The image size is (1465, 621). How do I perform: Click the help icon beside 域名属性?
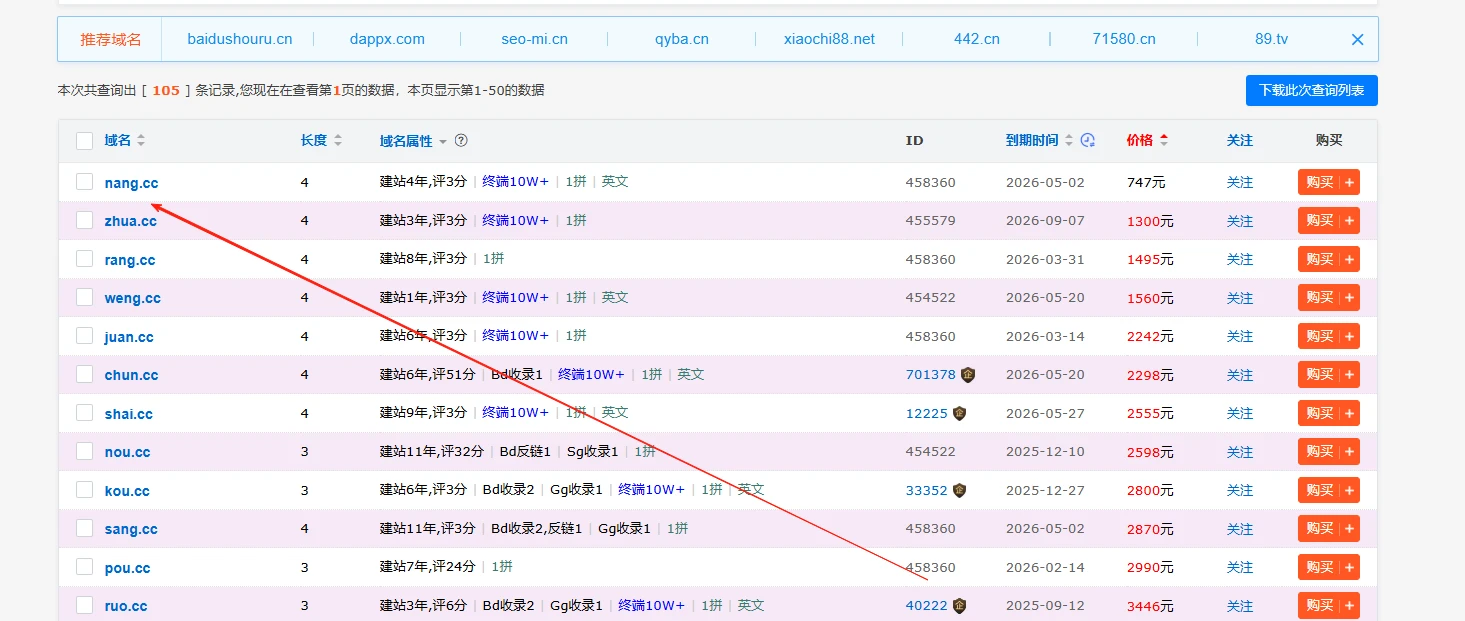tap(461, 141)
